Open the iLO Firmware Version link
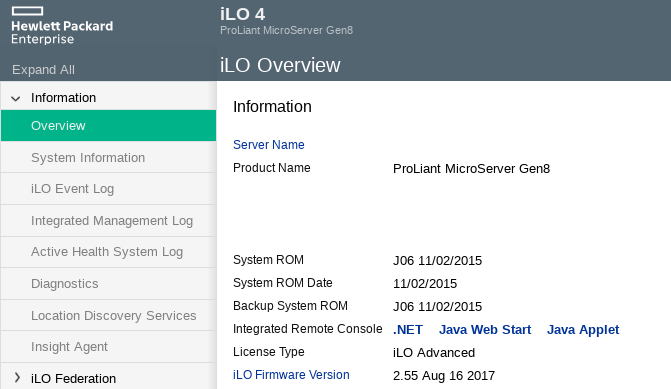This screenshot has height=389, width=671. point(291,375)
